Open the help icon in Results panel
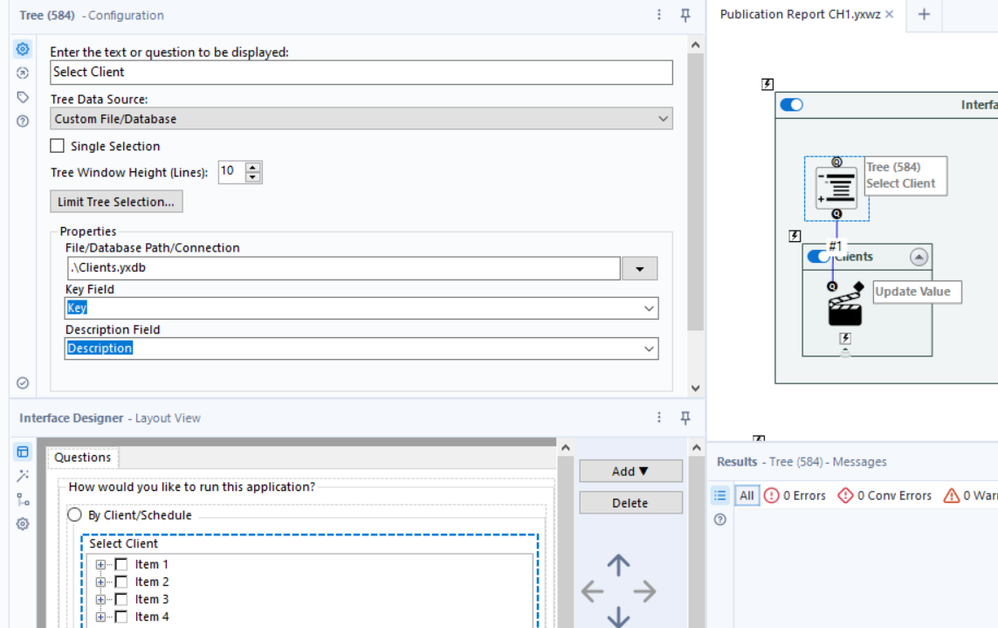 (720, 520)
